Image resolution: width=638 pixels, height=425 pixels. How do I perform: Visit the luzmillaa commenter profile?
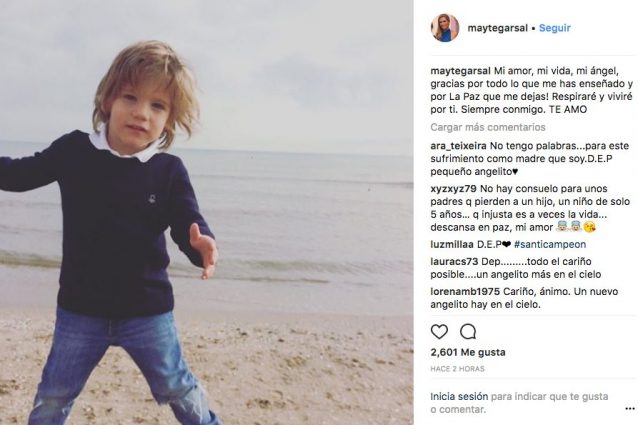click(x=452, y=244)
